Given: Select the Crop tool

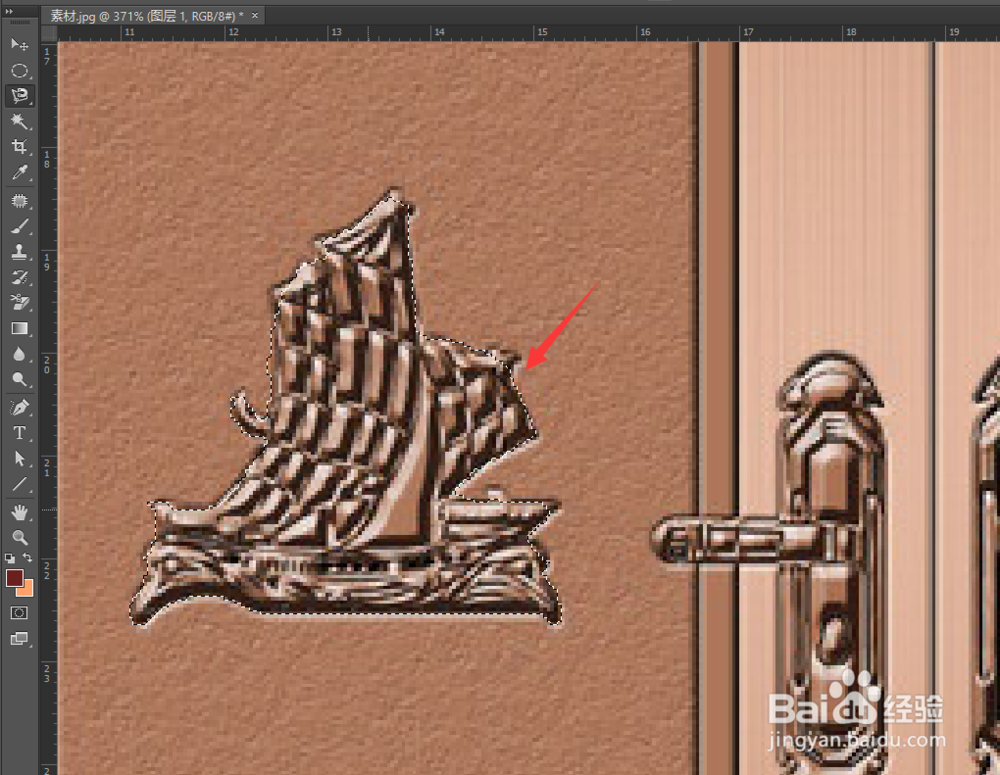Looking at the screenshot, I should point(19,147).
